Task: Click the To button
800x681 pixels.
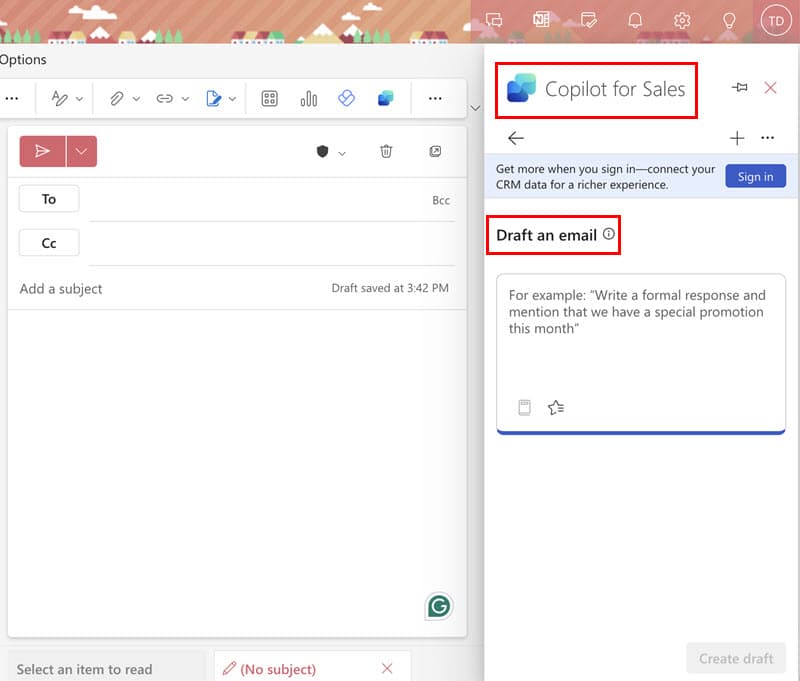Action: click(x=49, y=198)
